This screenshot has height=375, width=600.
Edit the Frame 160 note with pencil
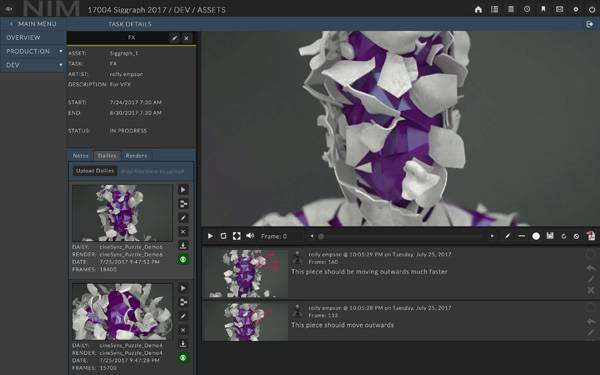[x=591, y=279]
